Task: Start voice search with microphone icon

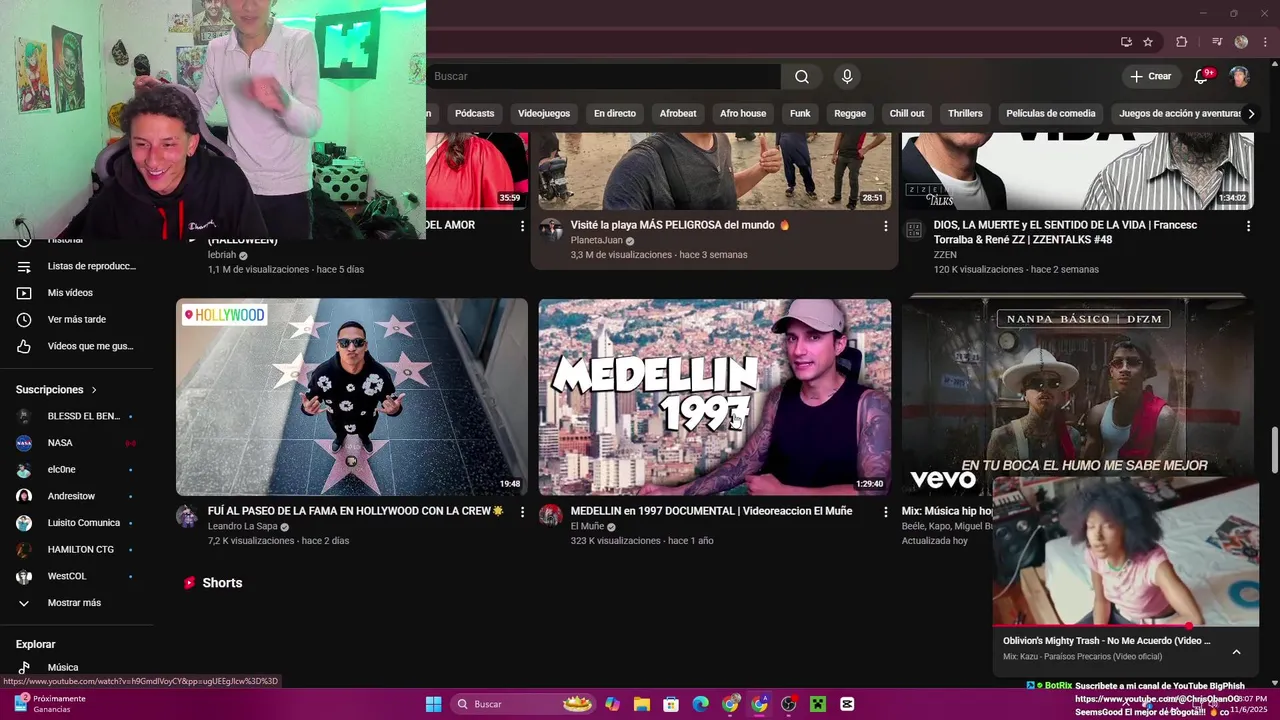Action: [x=847, y=76]
